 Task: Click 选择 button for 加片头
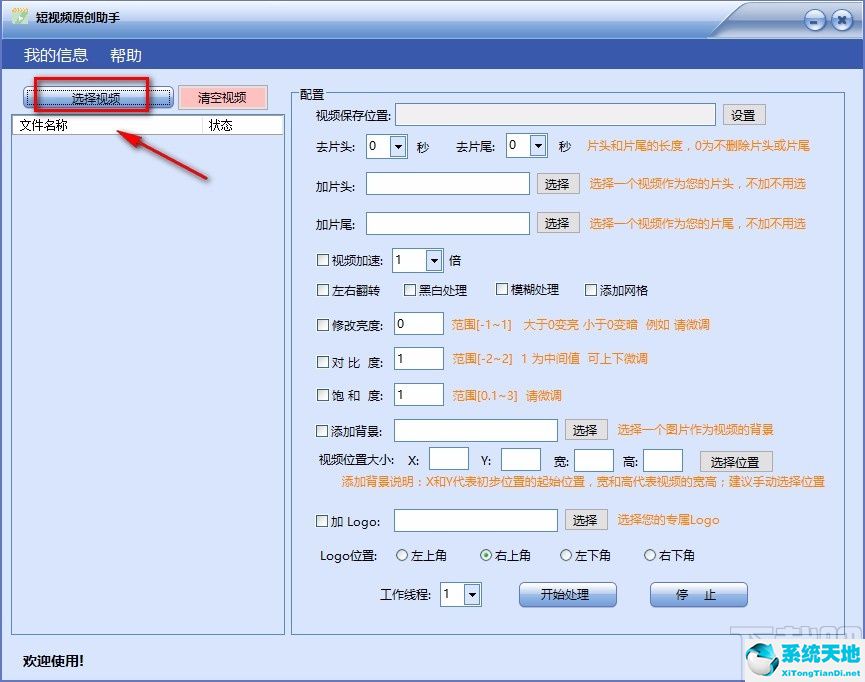pos(558,184)
